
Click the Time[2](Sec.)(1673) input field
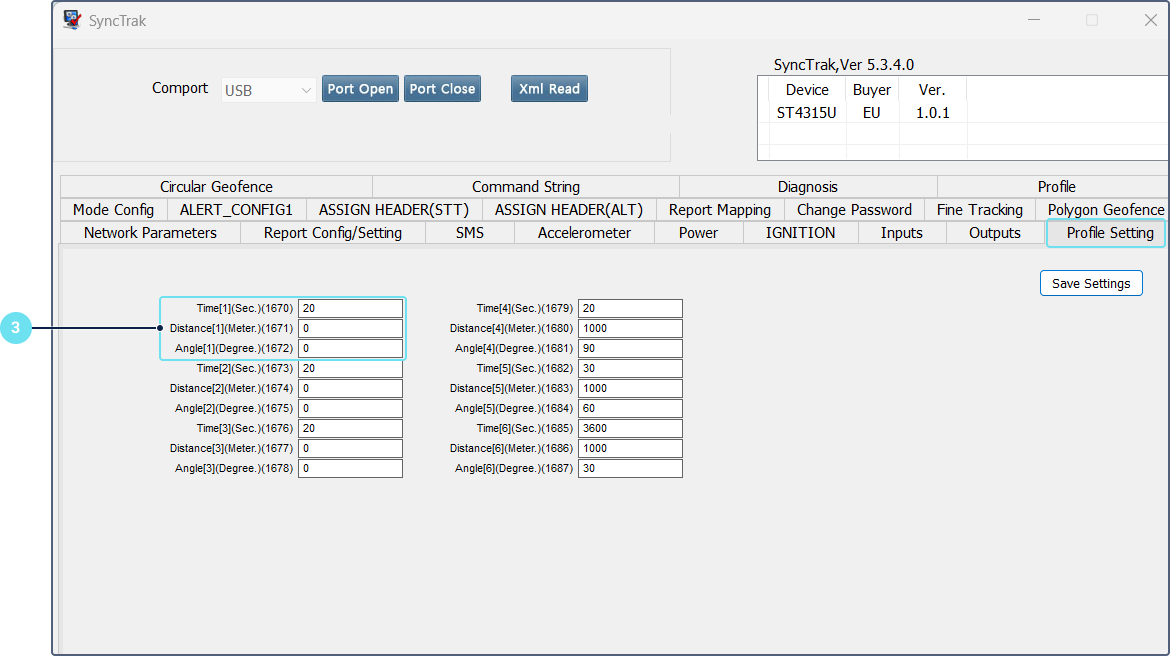point(350,369)
